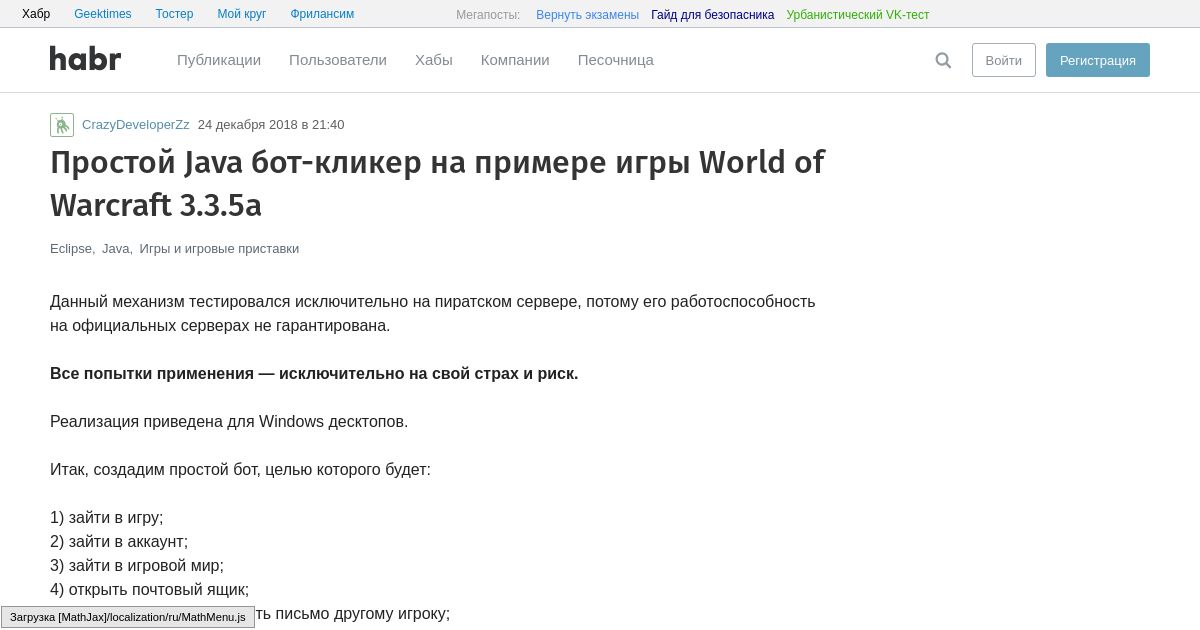Click the Регистрация button

tap(1098, 60)
